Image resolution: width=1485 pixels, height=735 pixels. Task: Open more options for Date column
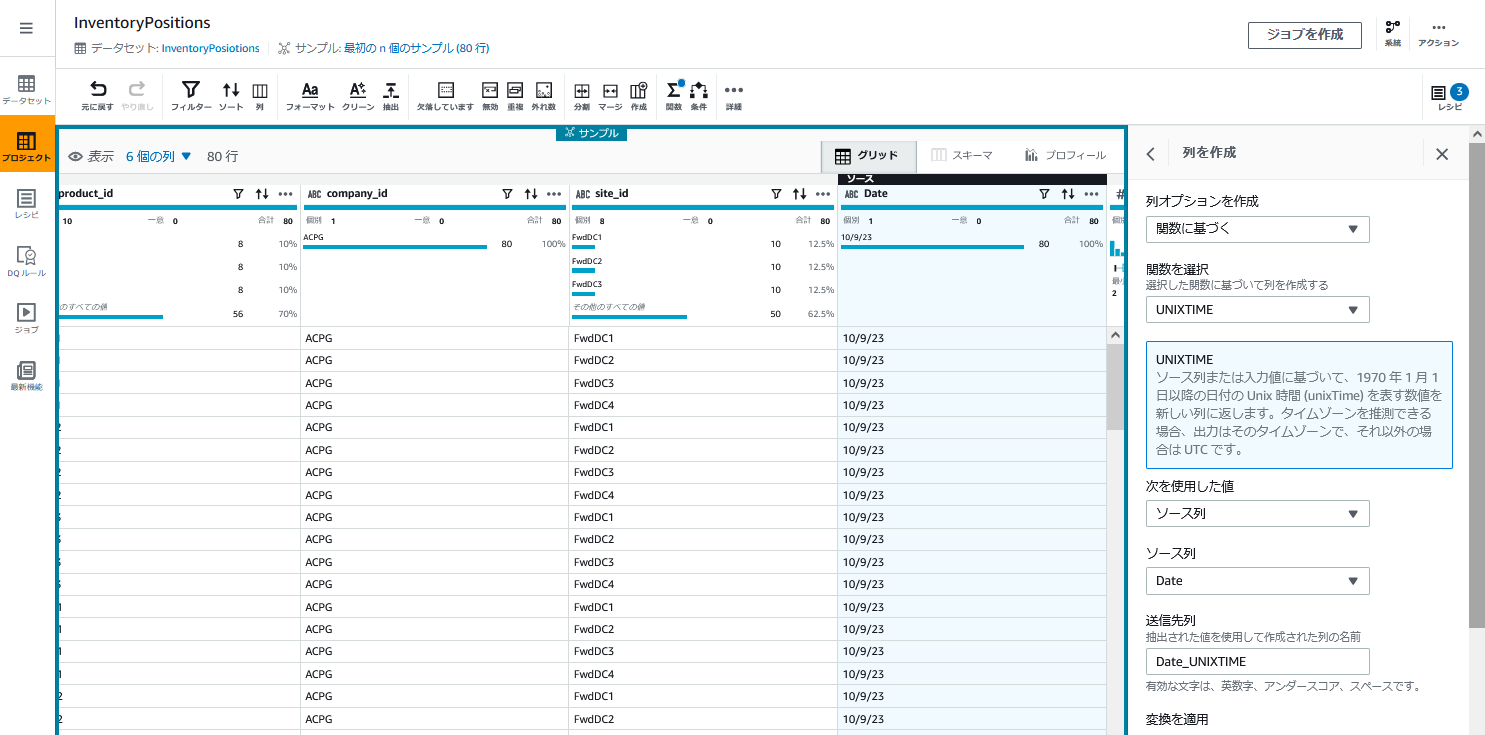[1092, 194]
